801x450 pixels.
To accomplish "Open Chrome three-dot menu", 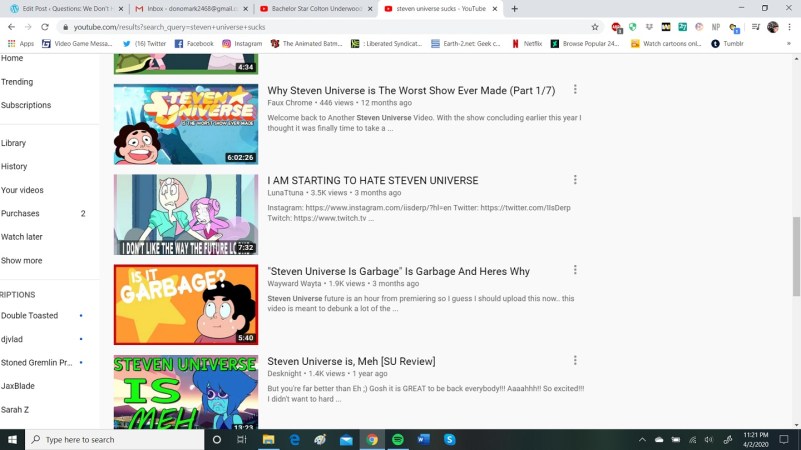I will point(790,27).
